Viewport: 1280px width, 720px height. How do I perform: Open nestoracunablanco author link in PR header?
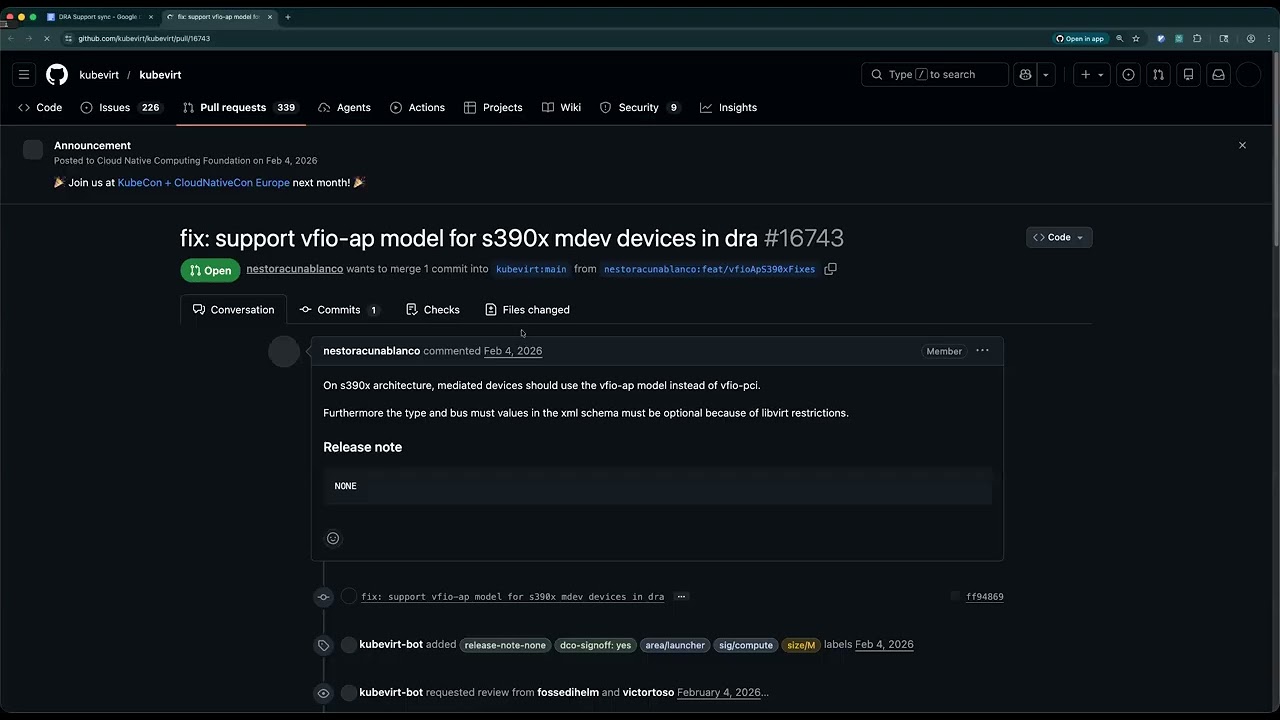tap(295, 269)
